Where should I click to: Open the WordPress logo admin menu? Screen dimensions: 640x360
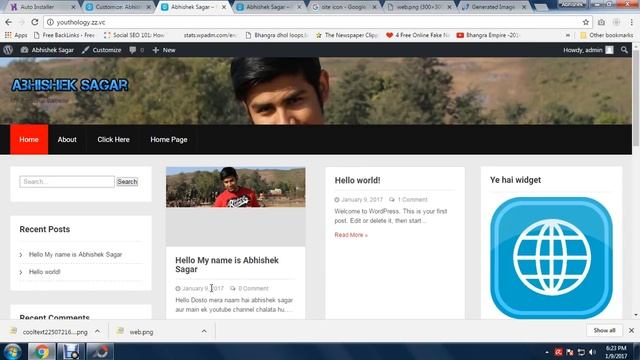(x=8, y=50)
